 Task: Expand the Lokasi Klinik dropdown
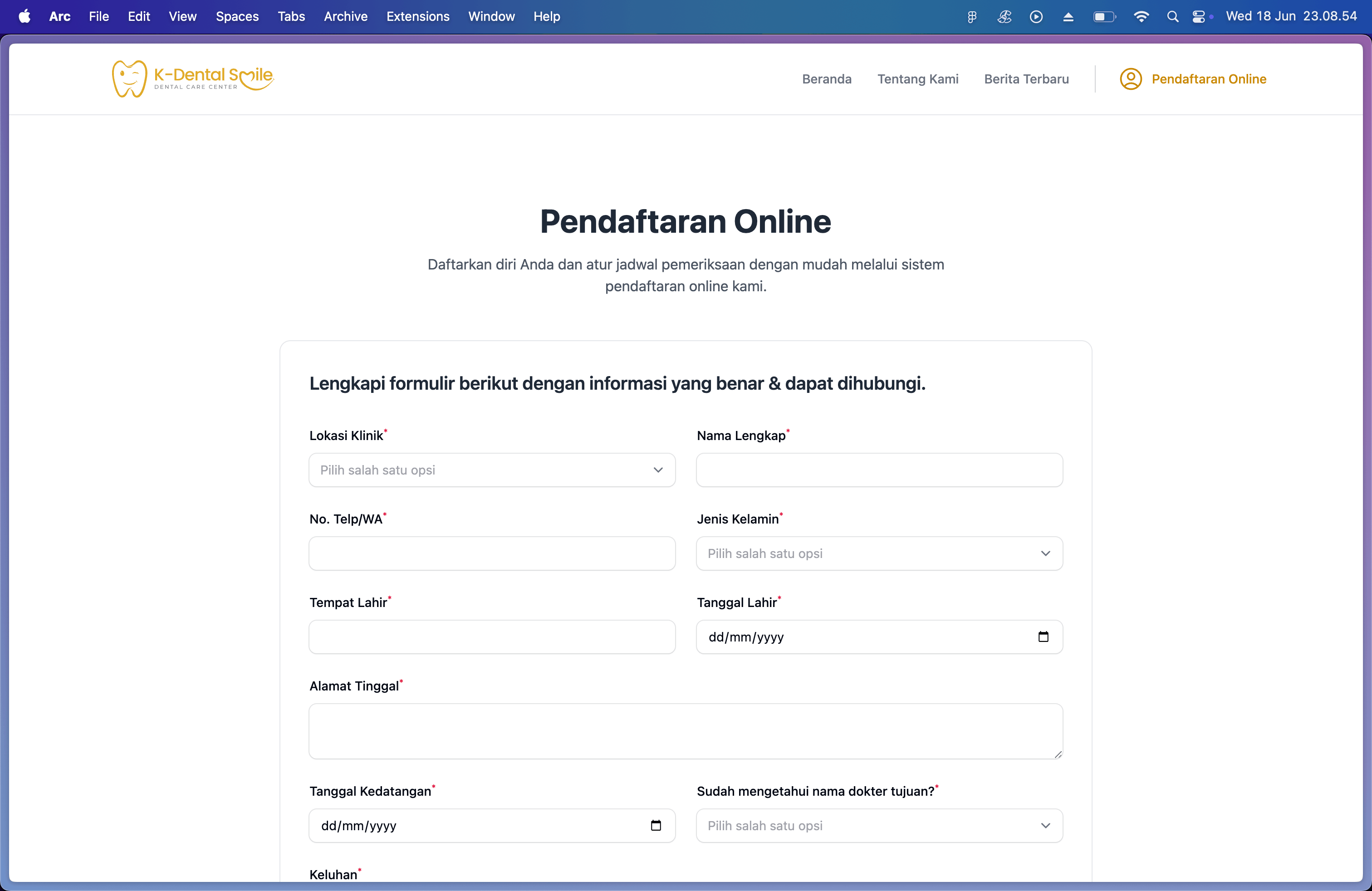492,470
